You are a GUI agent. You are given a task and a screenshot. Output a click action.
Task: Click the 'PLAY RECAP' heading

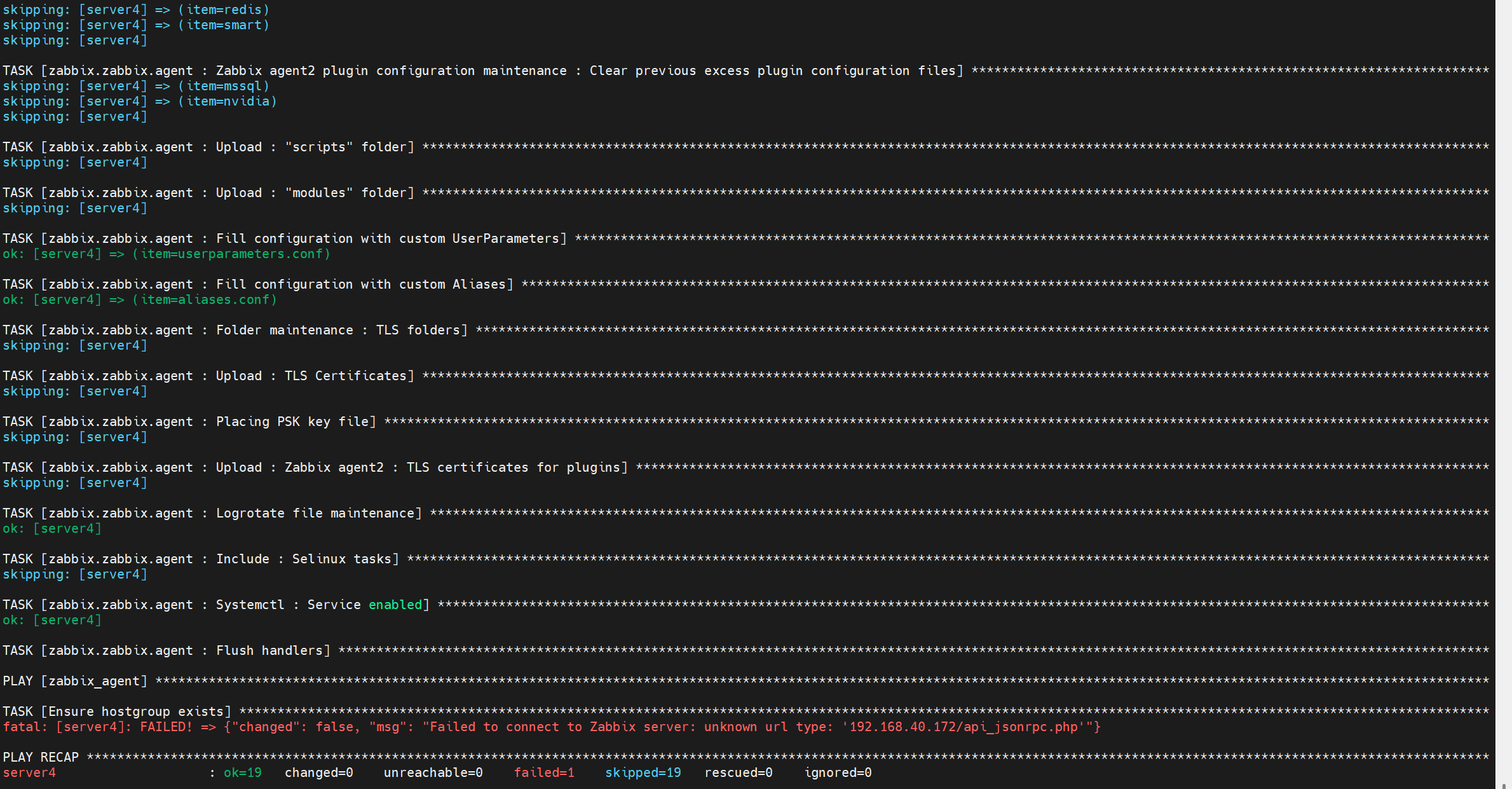(x=41, y=757)
